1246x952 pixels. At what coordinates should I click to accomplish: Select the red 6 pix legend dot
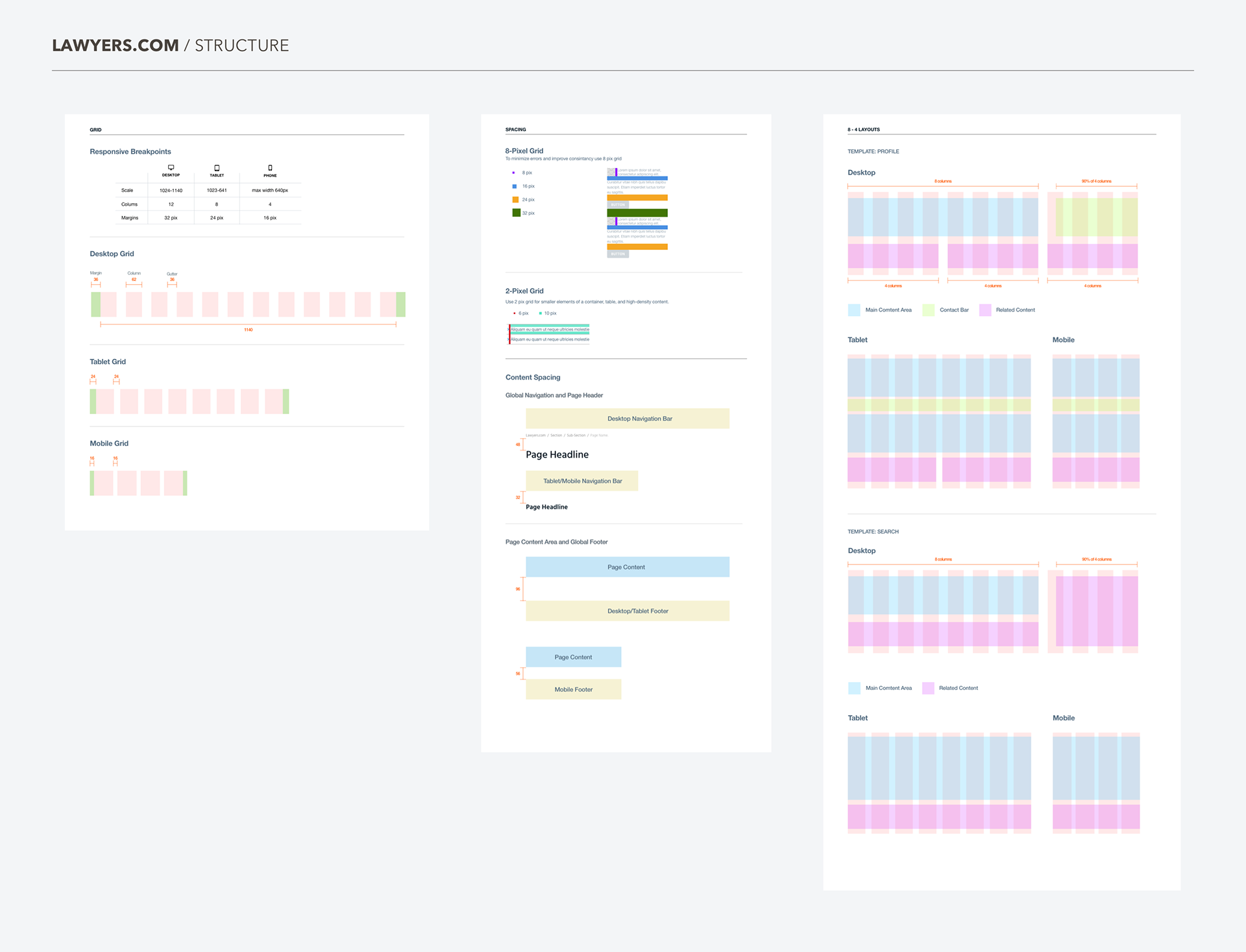point(515,313)
